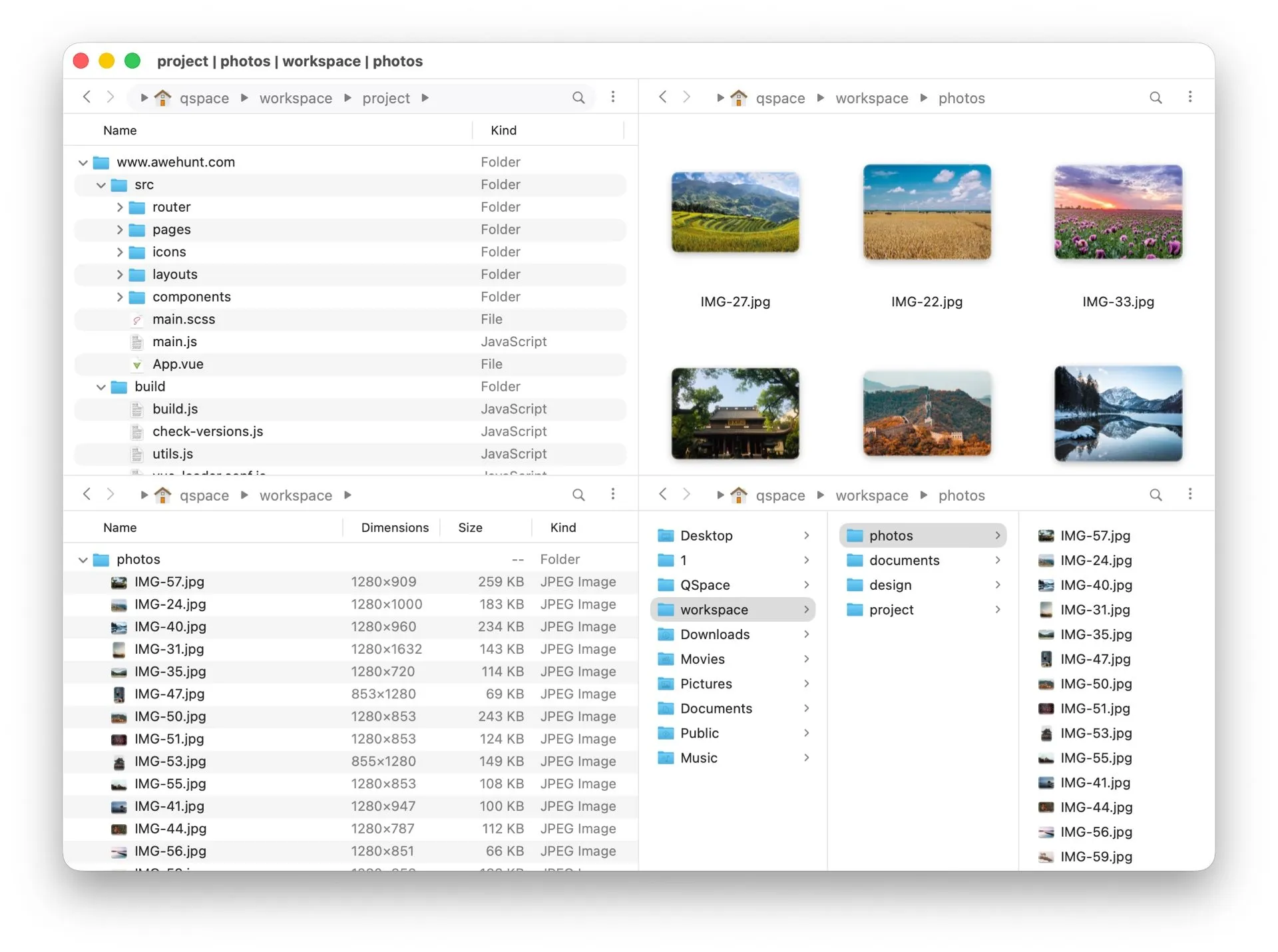Click the Downloads folder icon in the sidebar
The width and height of the screenshot is (1278, 952).
tap(666, 634)
